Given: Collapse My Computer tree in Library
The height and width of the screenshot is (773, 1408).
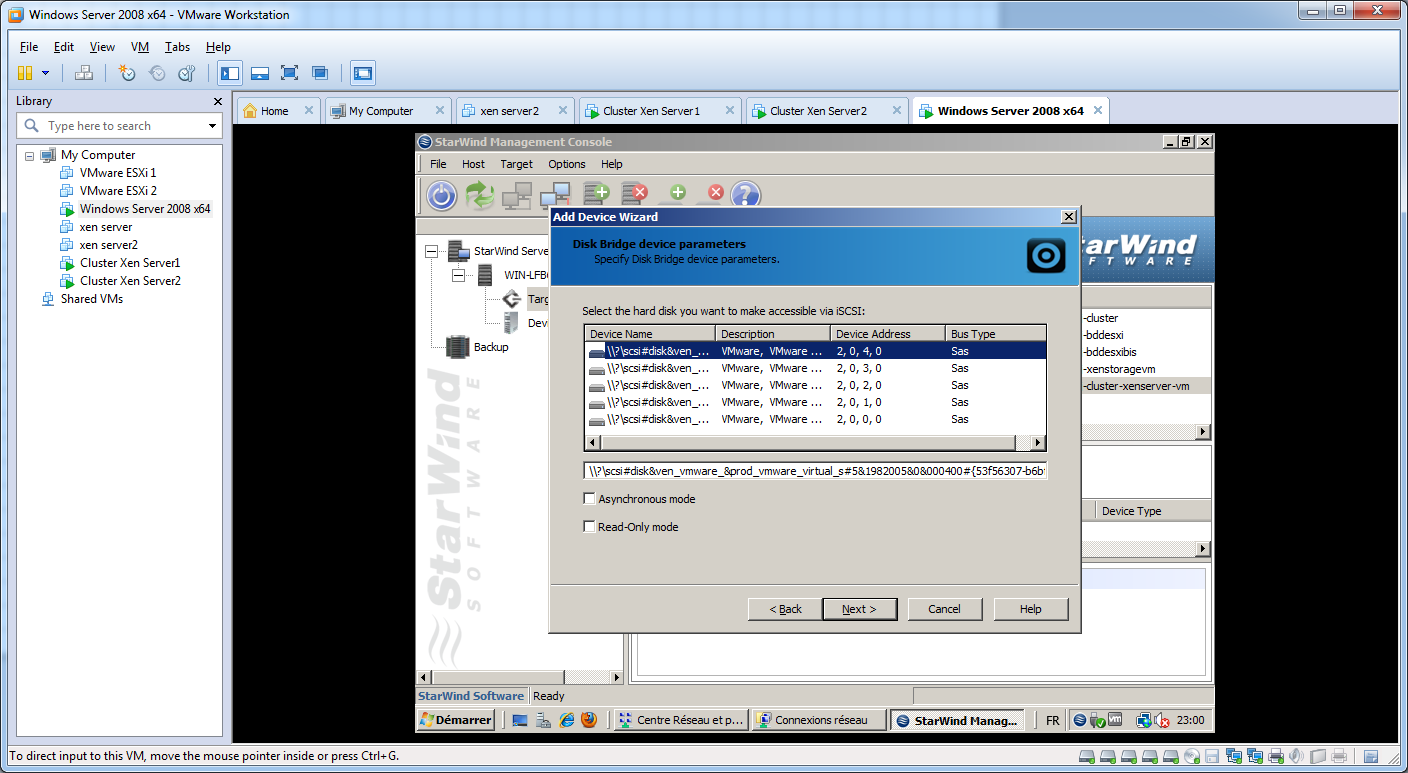Looking at the screenshot, I should pyautogui.click(x=29, y=156).
